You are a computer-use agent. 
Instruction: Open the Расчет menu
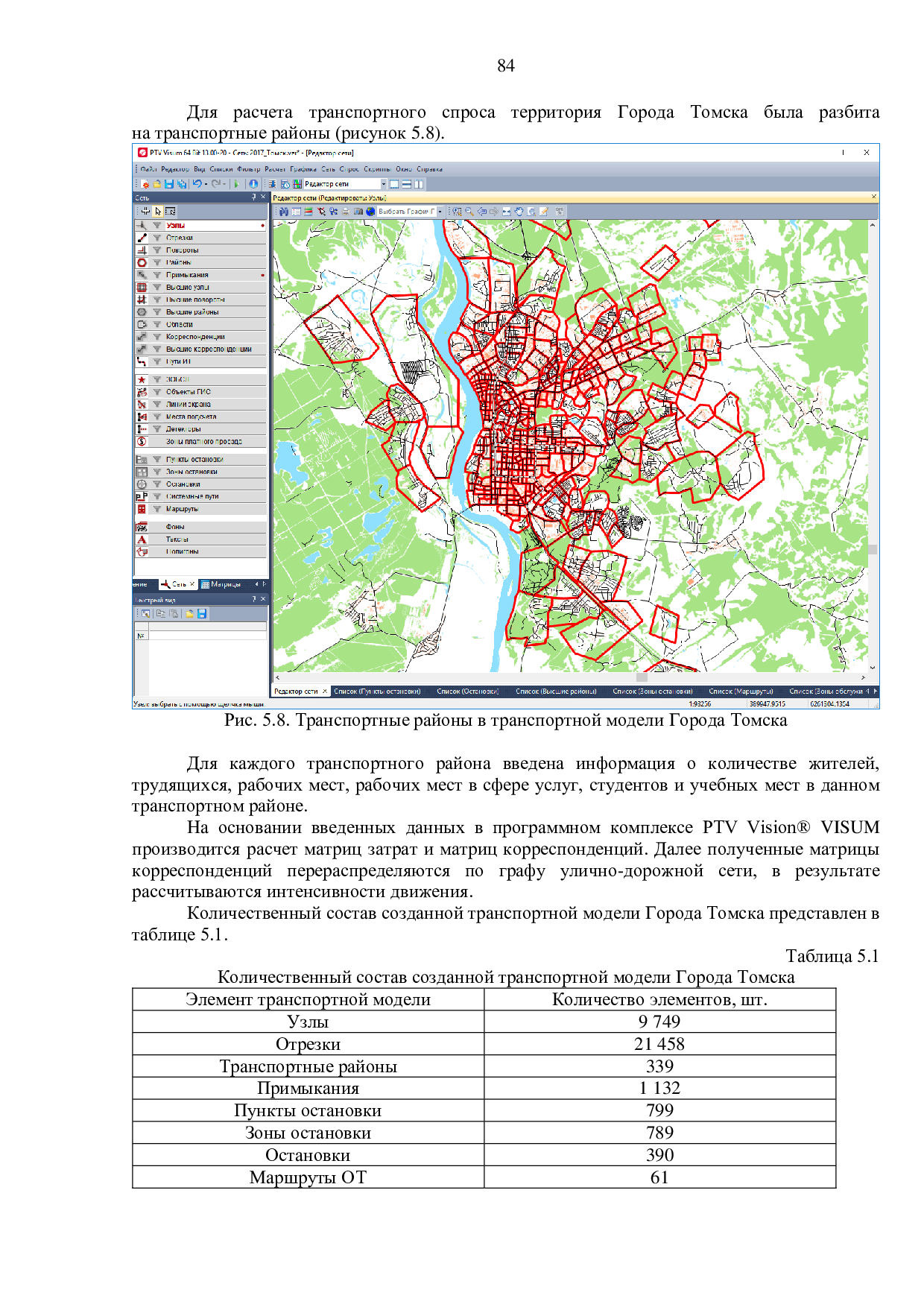275,169
